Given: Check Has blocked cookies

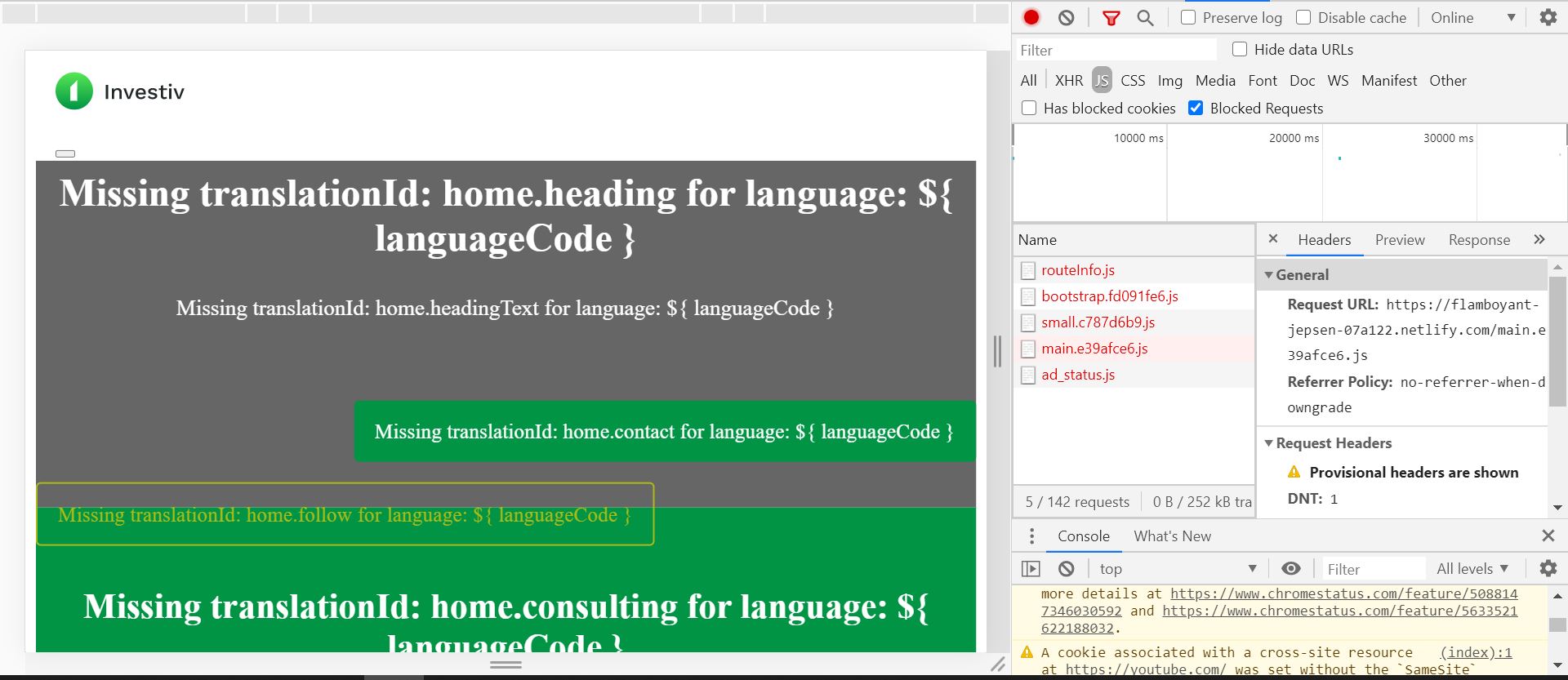Looking at the screenshot, I should (x=1029, y=108).
